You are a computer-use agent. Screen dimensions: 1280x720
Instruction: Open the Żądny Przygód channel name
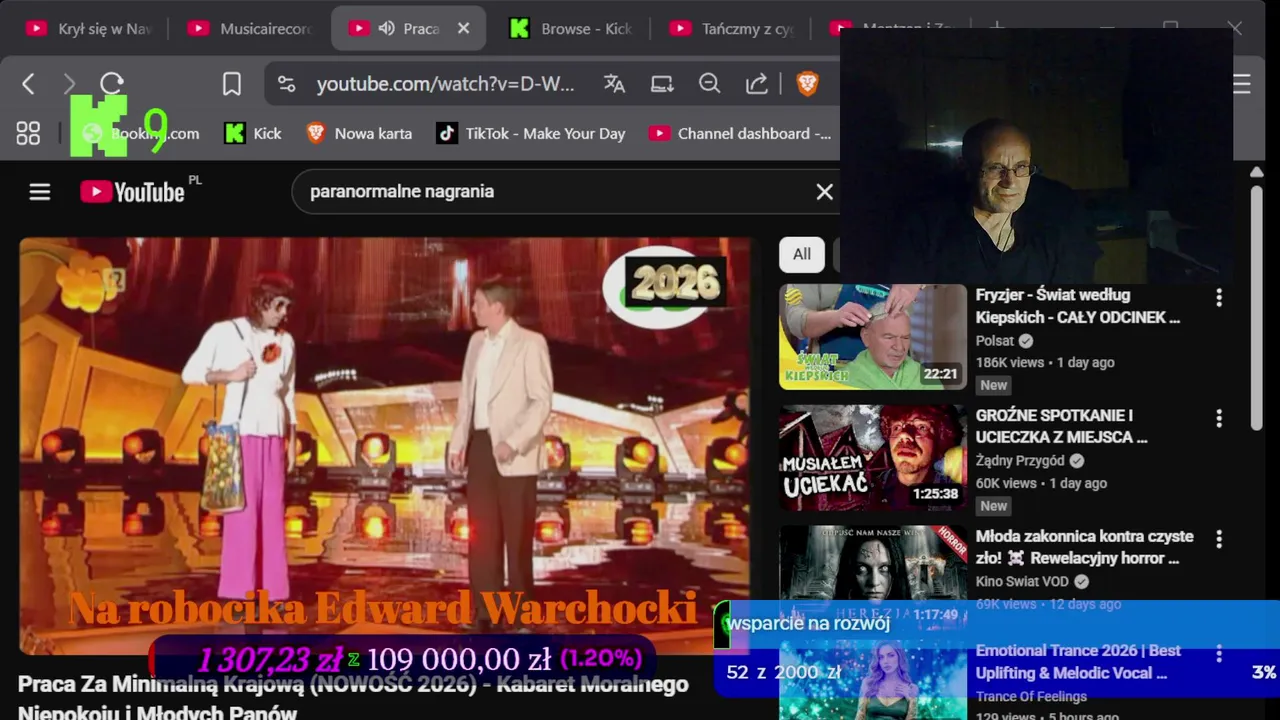[1020, 461]
